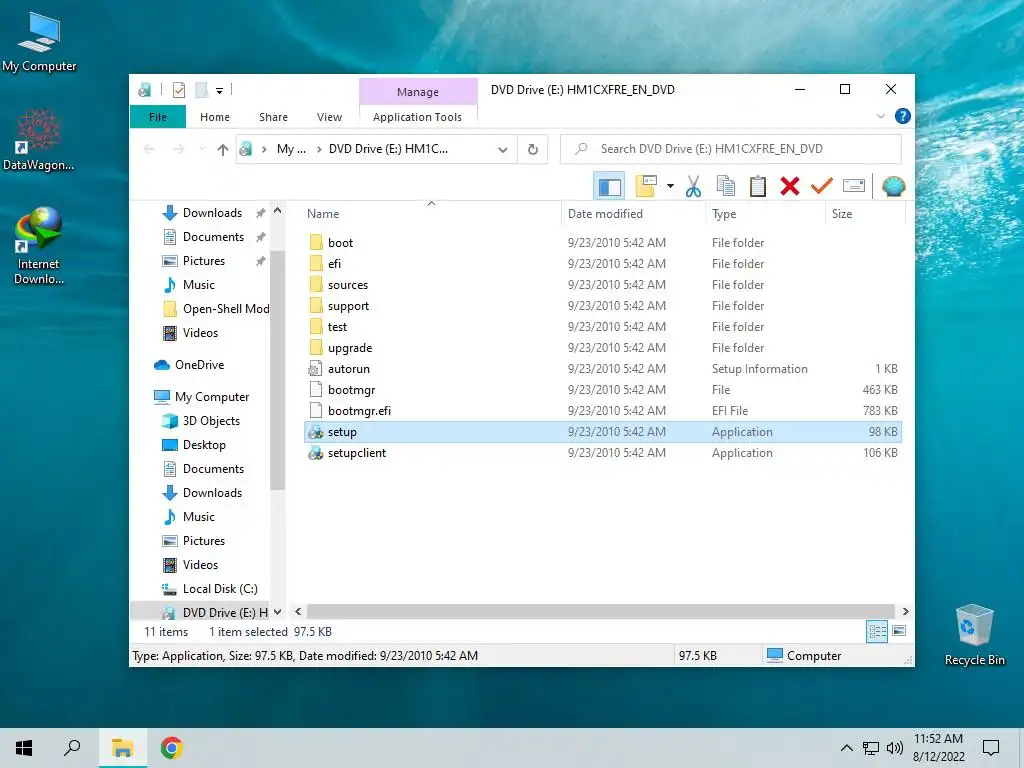Screen dimensions: 1024x768
Task: Click the search box for DVD Drive
Action: [731, 149]
